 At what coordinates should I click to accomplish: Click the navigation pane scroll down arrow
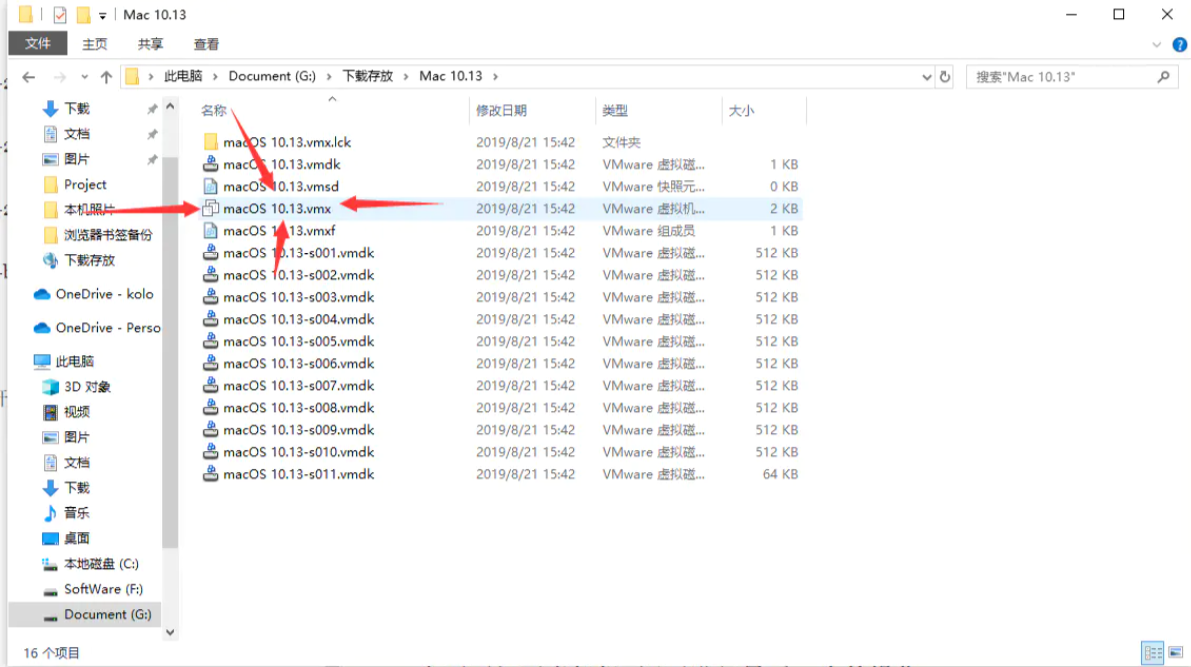click(170, 632)
